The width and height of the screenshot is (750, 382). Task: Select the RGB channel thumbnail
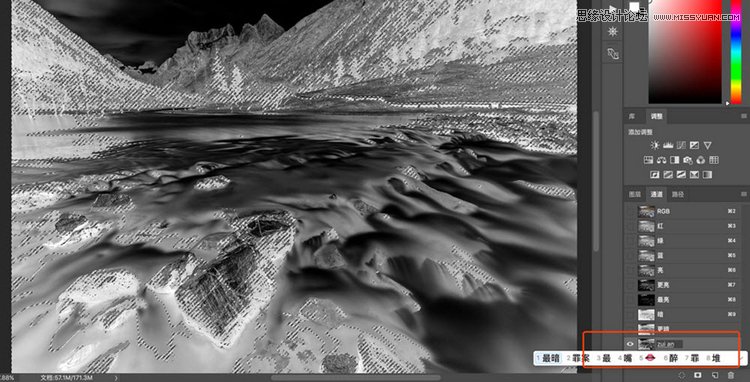pyautogui.click(x=646, y=211)
